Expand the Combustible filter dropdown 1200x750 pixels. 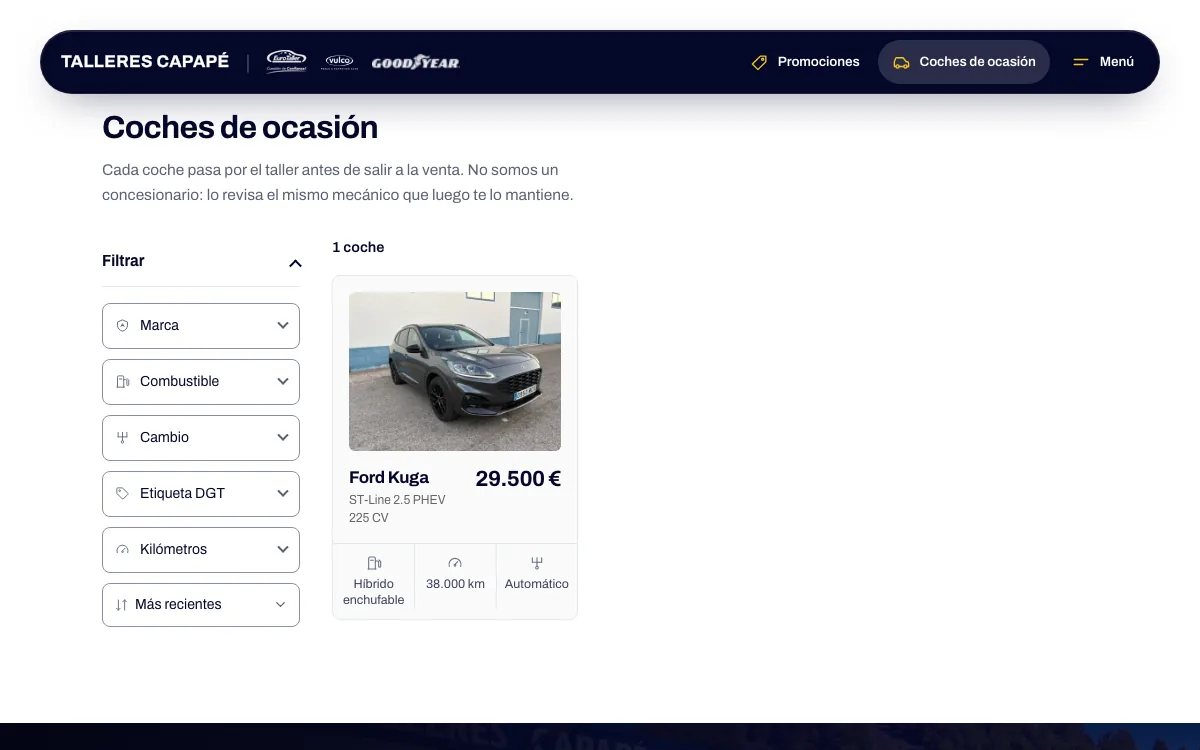click(x=201, y=382)
